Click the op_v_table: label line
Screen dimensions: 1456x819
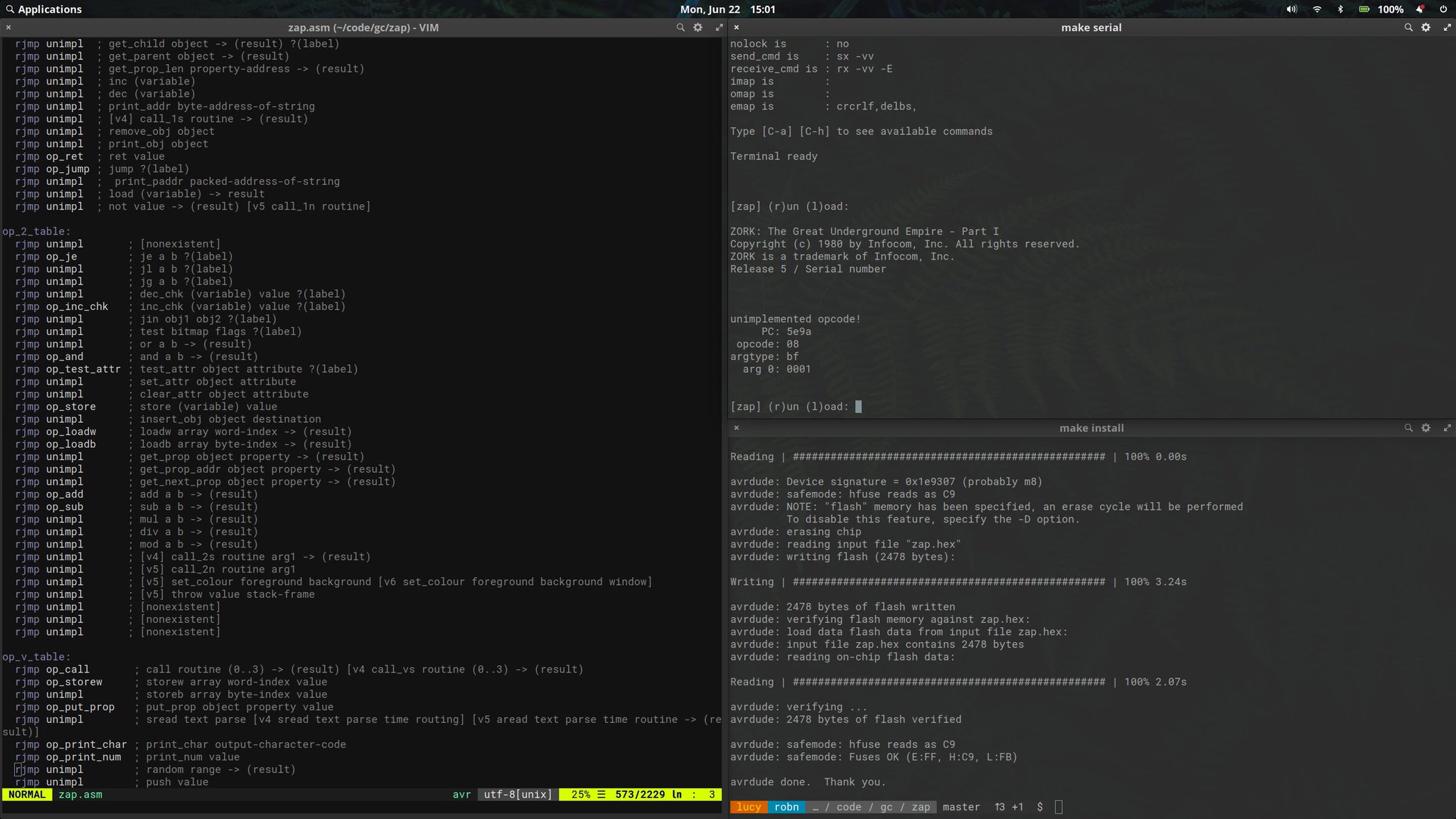pos(36,657)
